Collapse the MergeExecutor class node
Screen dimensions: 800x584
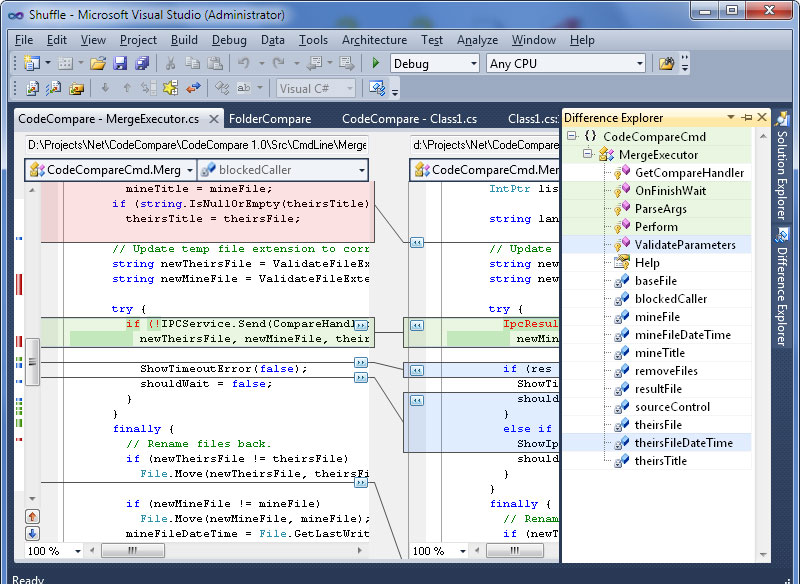click(588, 154)
